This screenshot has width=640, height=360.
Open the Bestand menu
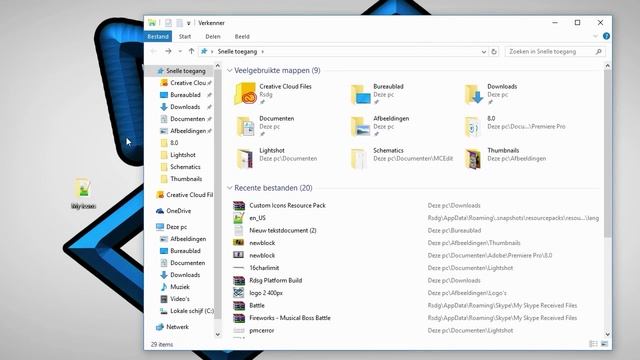tap(158, 36)
